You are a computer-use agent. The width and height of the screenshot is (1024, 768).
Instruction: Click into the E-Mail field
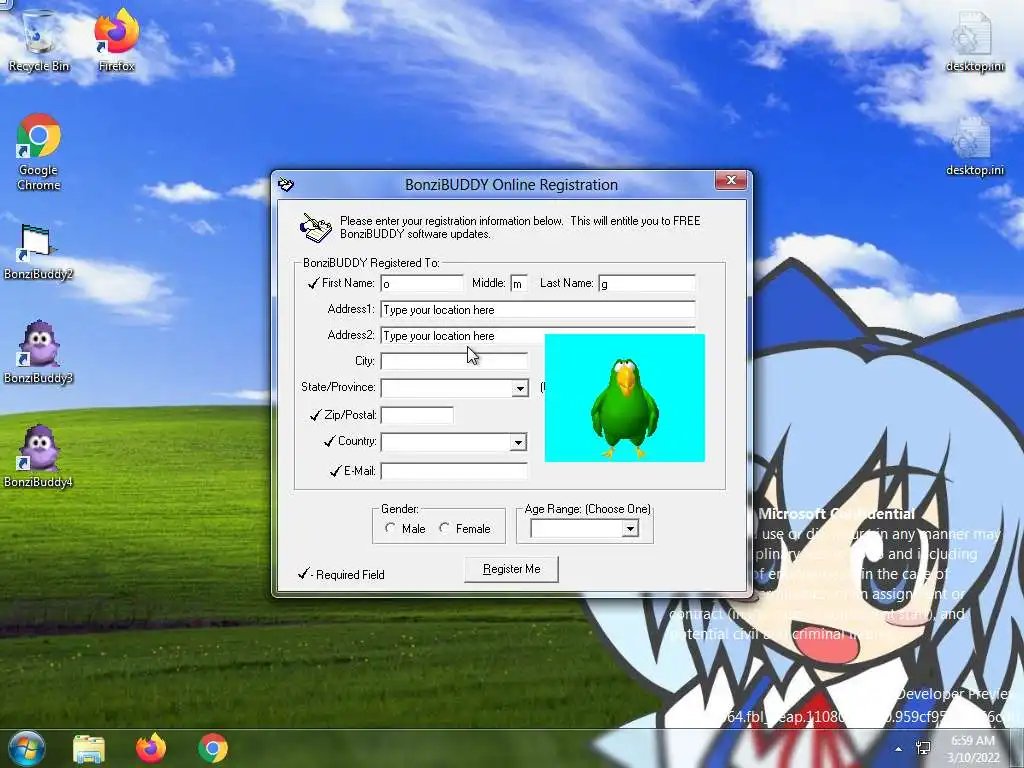click(454, 471)
